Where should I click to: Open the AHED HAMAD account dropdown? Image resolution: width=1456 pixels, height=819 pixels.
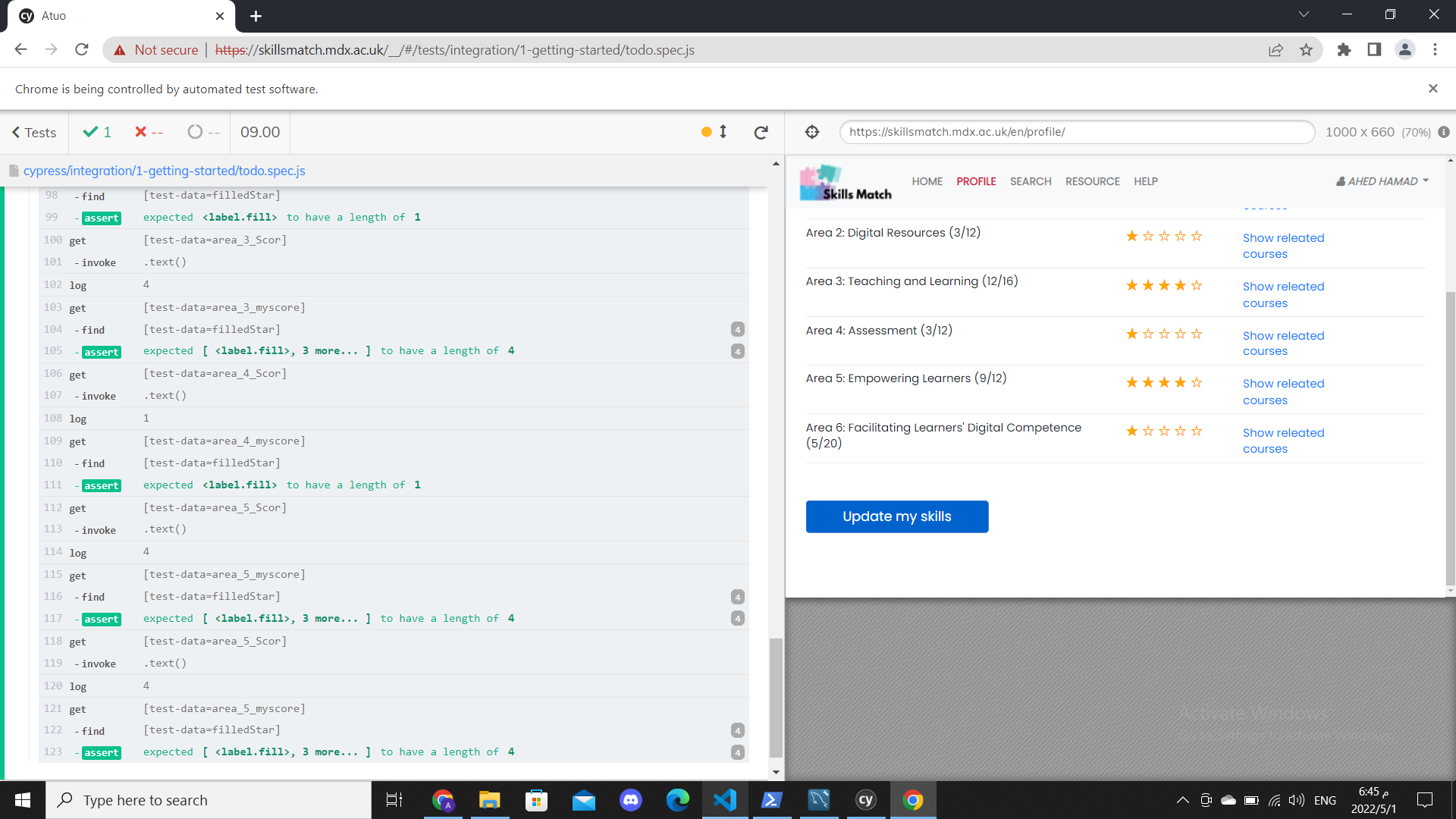click(1380, 181)
